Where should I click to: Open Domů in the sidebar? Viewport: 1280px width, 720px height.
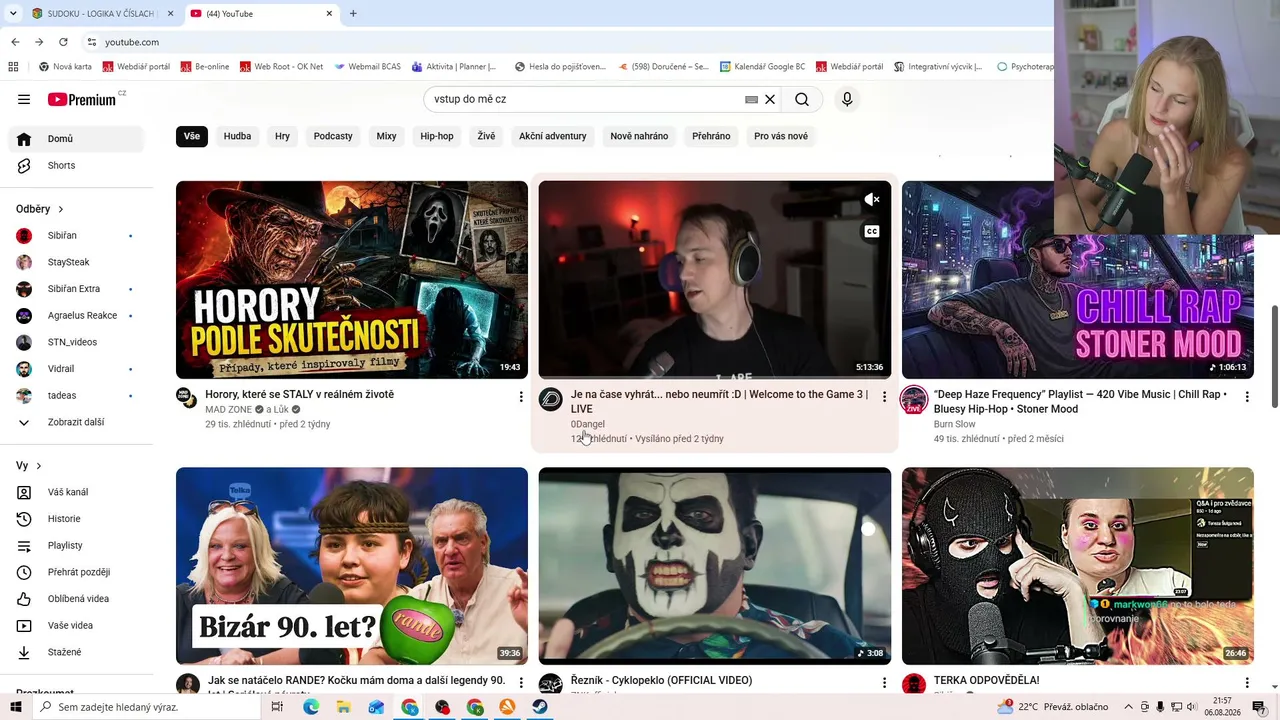76,139
